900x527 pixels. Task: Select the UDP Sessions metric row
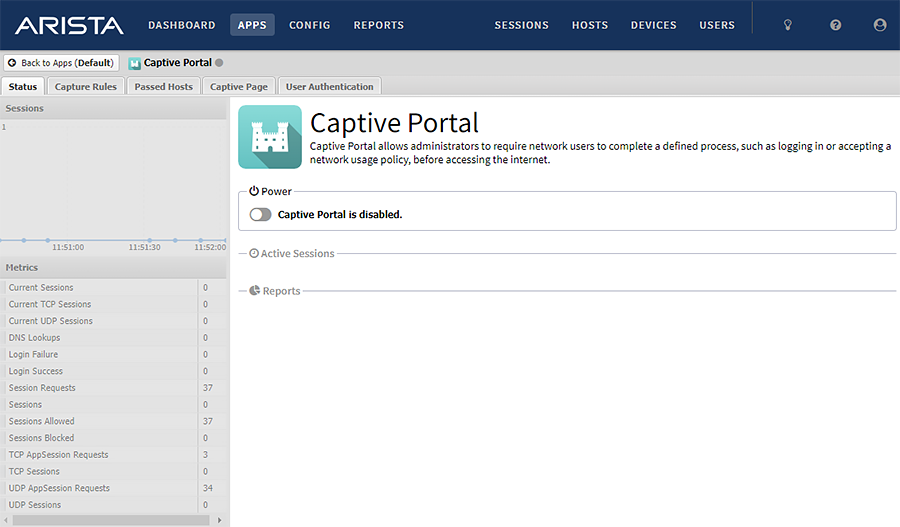tap(113, 505)
